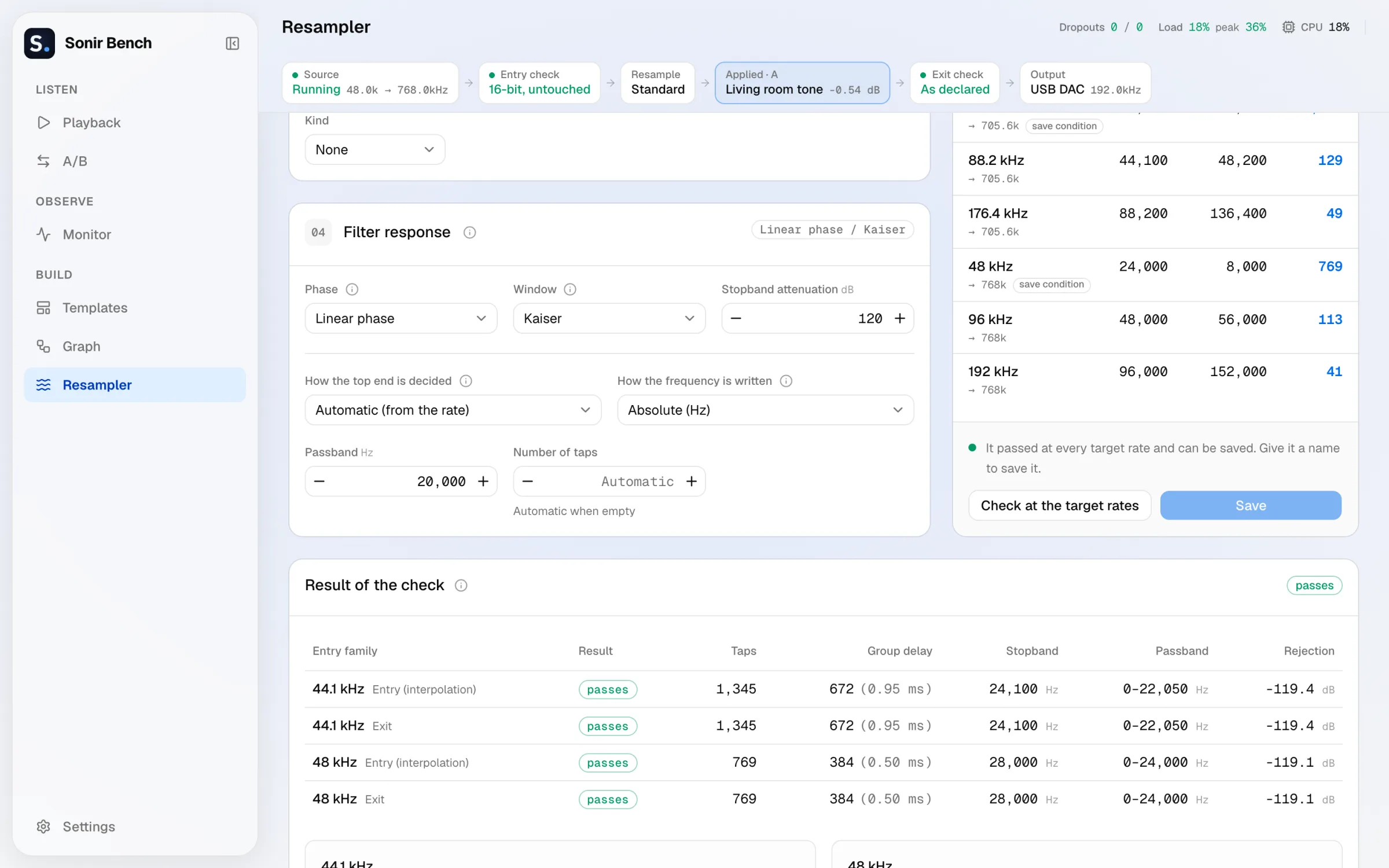Show Window info tooltip icon

570,289
